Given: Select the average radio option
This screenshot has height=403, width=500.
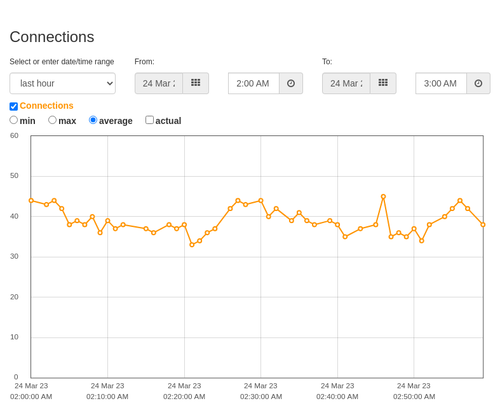Looking at the screenshot, I should 93,120.
